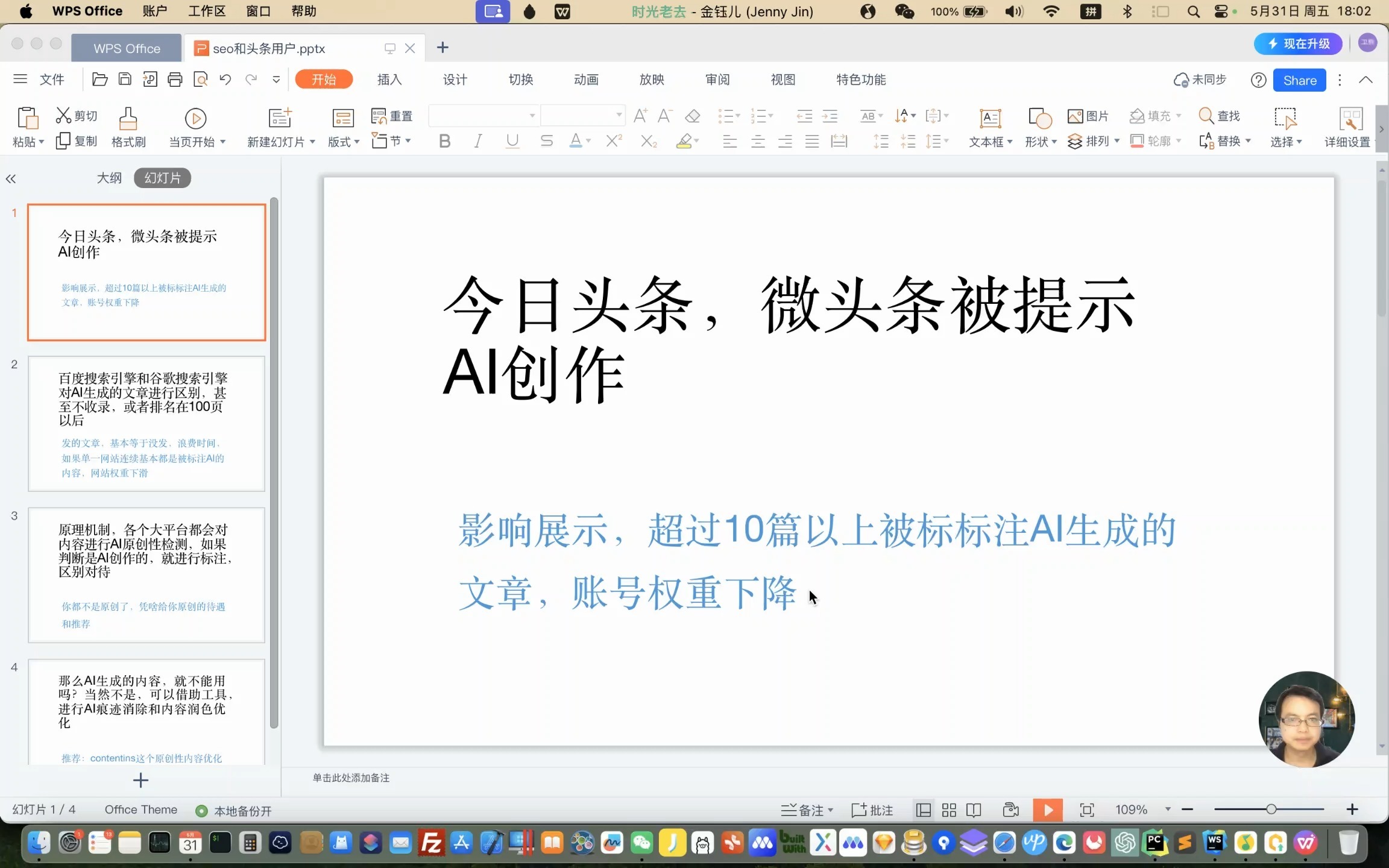This screenshot has height=868, width=1389.
Task: Toggle Strikethrough formatting
Action: (546, 141)
